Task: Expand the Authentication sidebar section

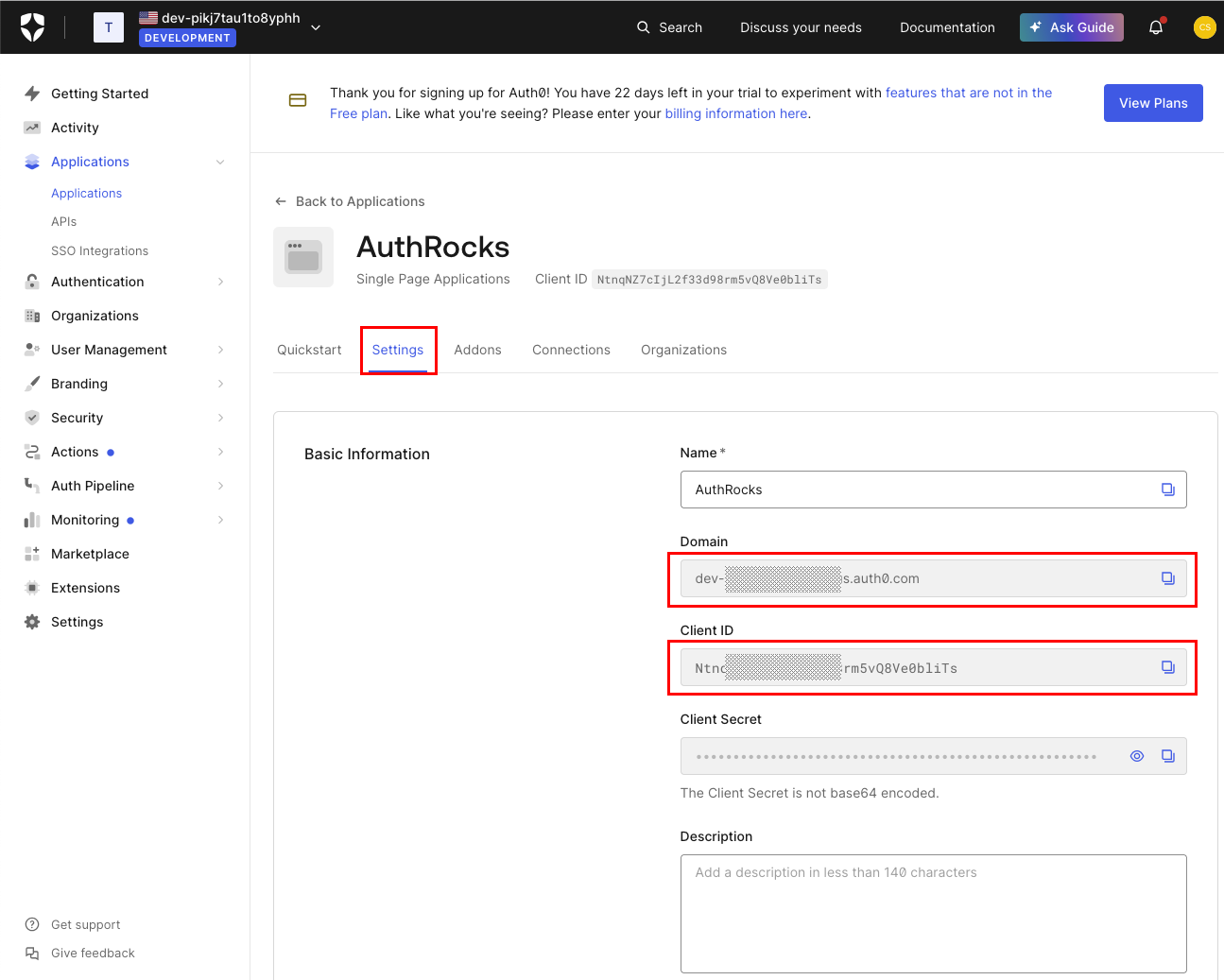Action: click(220, 282)
